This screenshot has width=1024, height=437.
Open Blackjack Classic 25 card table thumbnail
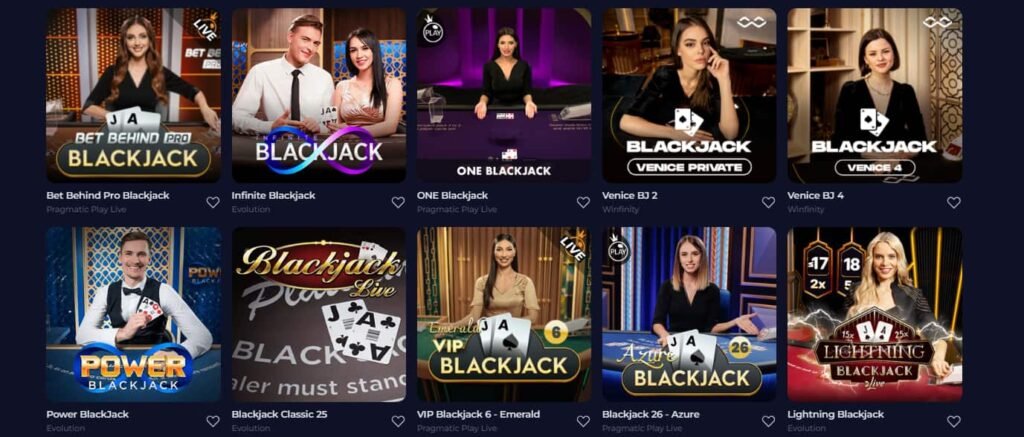[319, 314]
